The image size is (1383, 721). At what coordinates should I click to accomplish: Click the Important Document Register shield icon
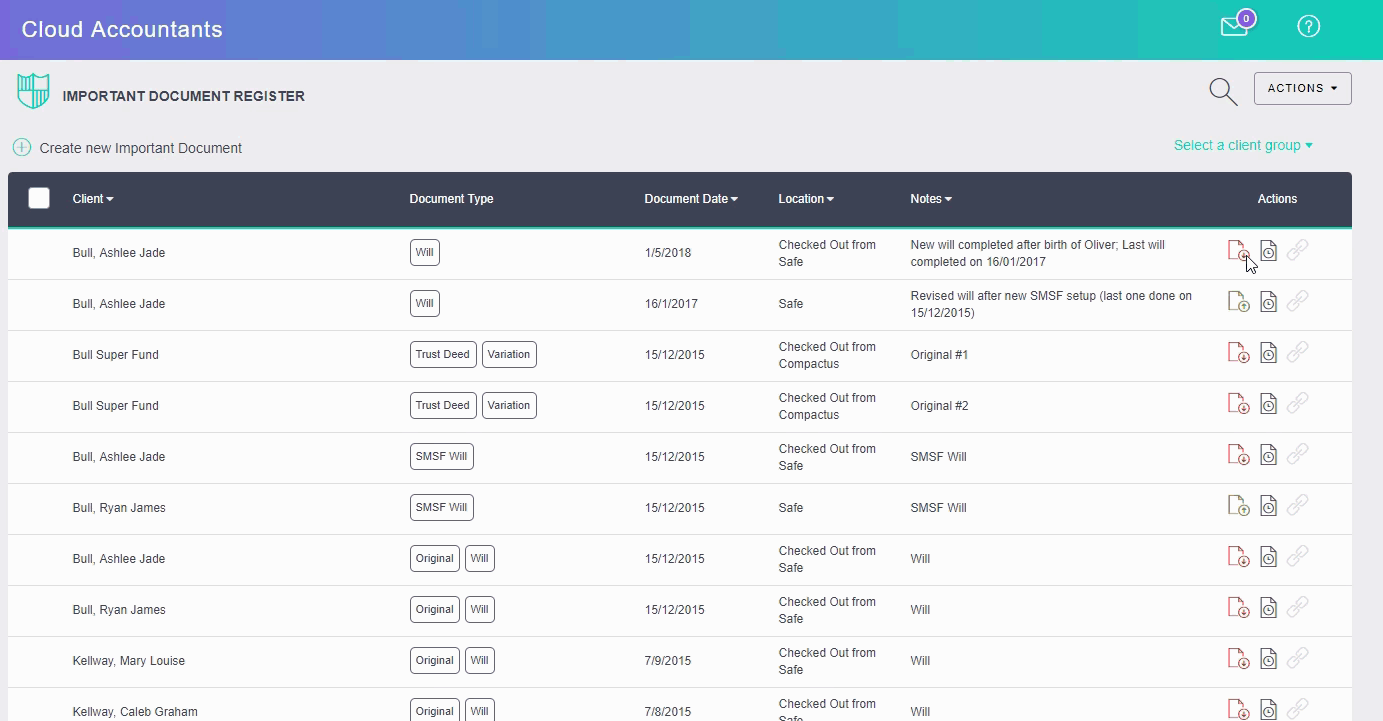tap(33, 91)
